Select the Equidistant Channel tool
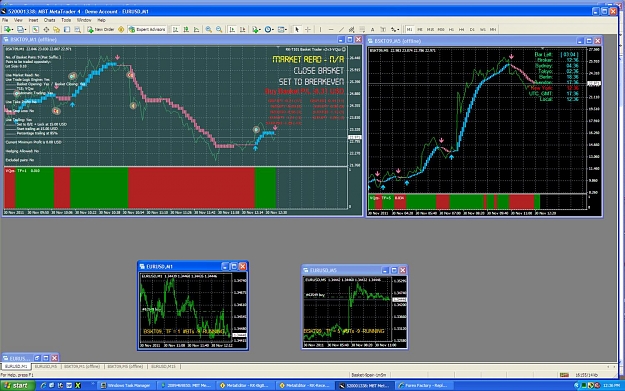 [x=351, y=29]
